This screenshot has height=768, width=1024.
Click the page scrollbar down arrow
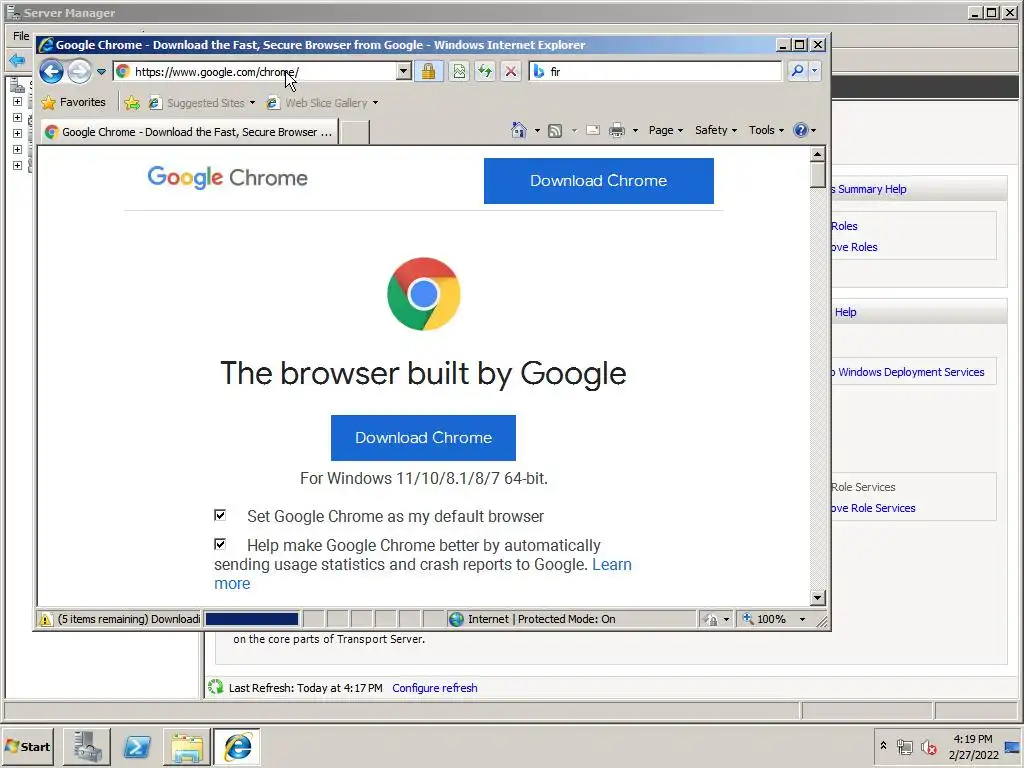pos(818,598)
